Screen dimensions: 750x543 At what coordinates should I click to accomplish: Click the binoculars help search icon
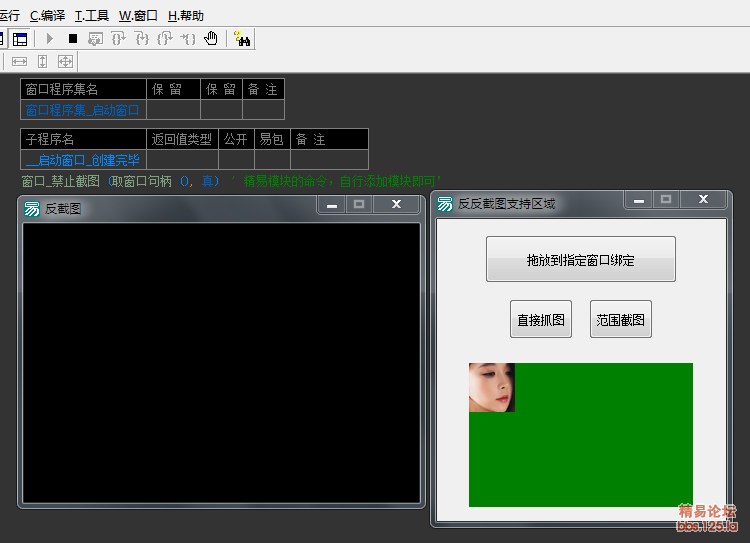pyautogui.click(x=242, y=38)
